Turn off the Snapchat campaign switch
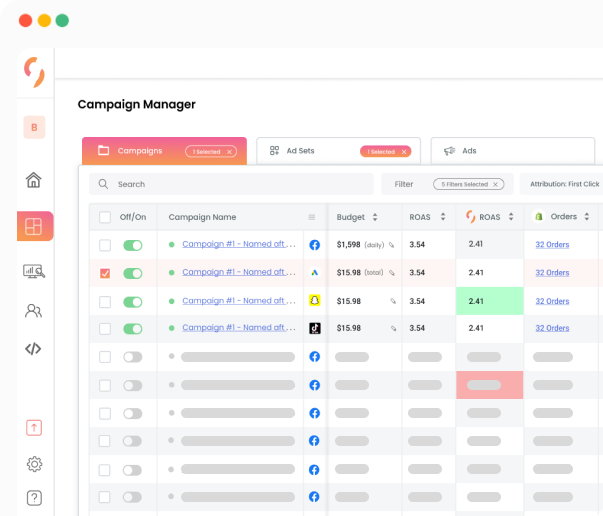Screen dimensions: 603x516 click(133, 301)
